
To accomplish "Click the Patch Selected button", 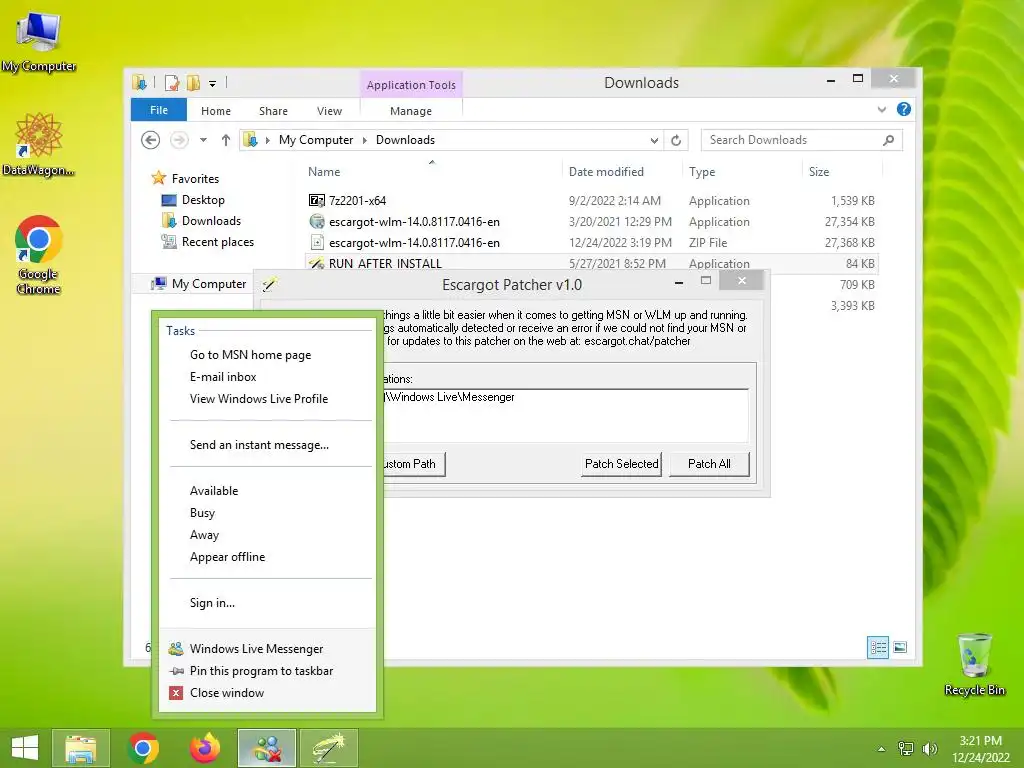I will 621,464.
